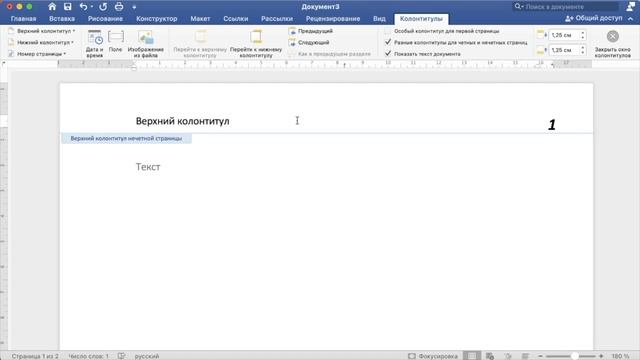Go to the Ссылки tab
640x360 pixels.
236,19
